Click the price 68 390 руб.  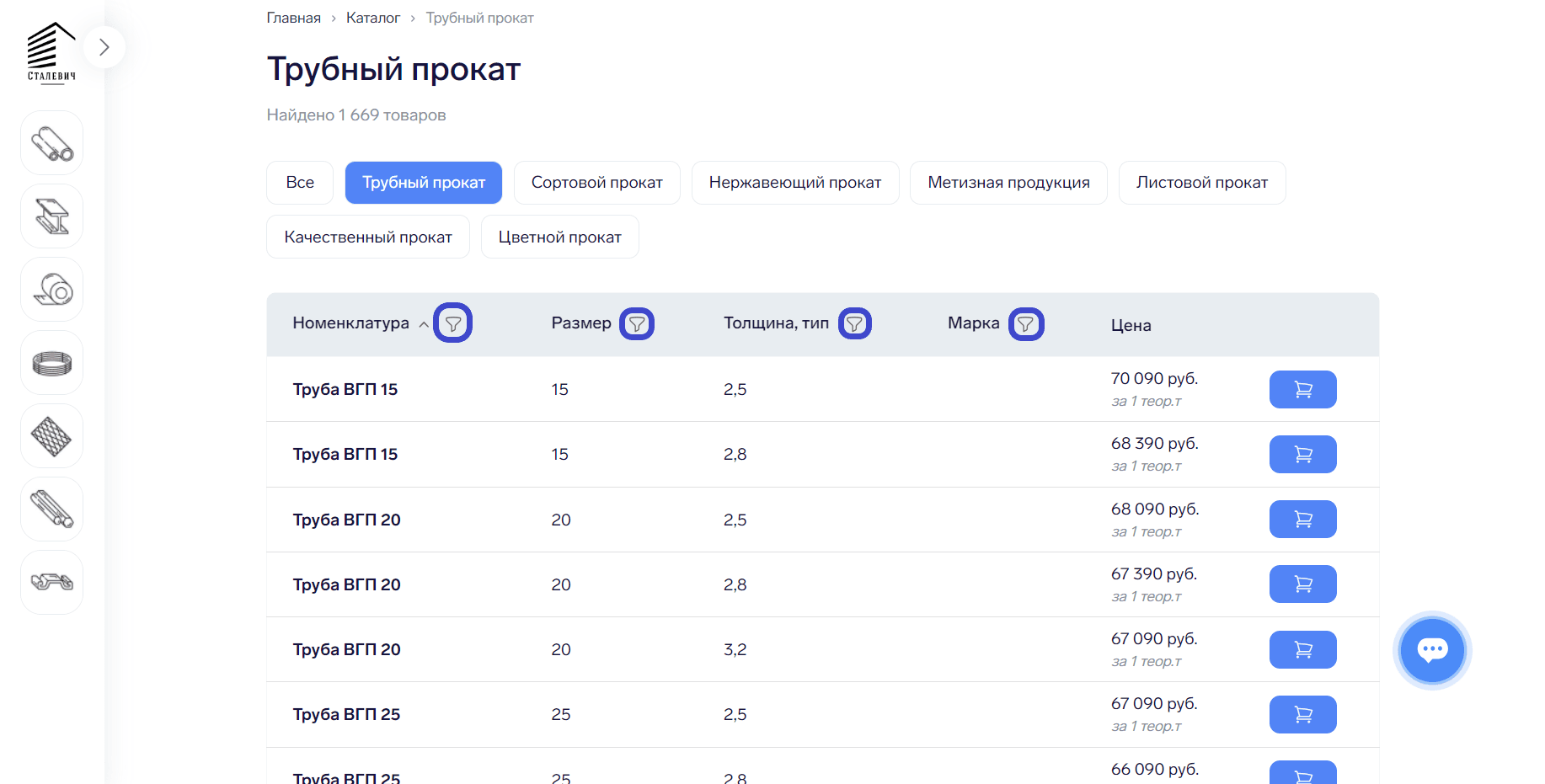[x=1154, y=444]
